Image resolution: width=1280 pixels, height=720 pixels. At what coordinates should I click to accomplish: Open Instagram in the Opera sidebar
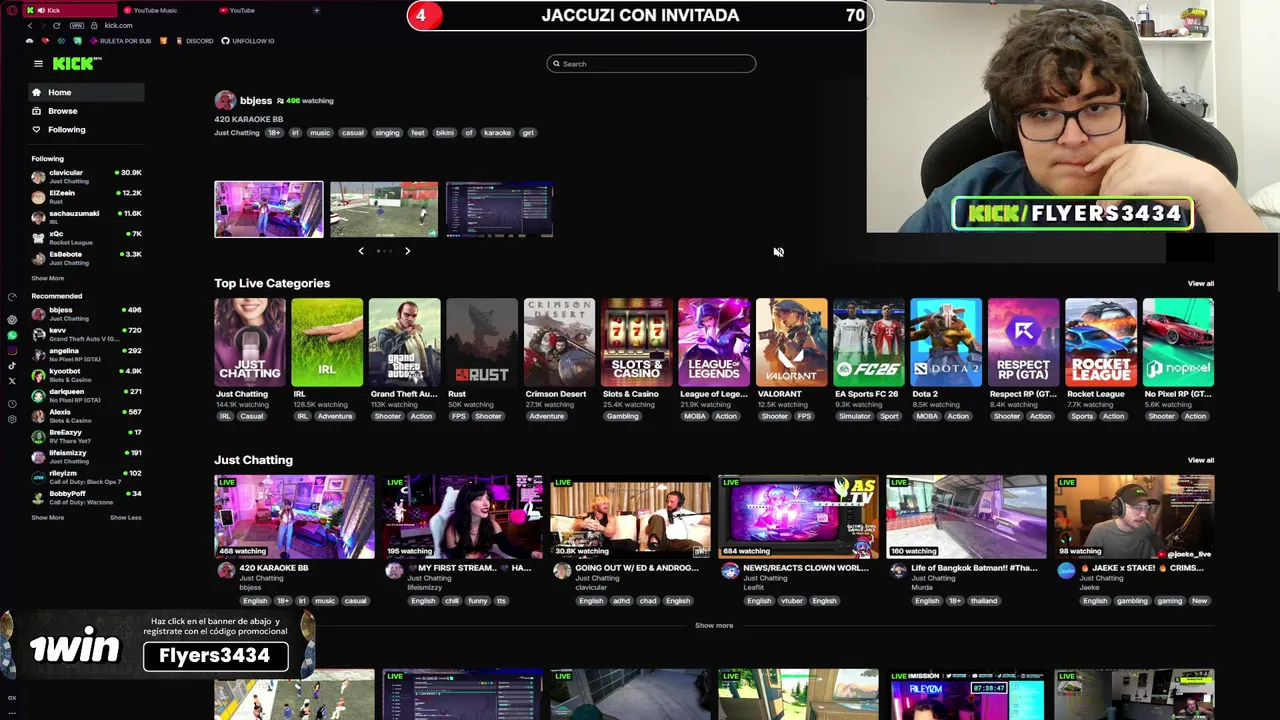[x=12, y=350]
